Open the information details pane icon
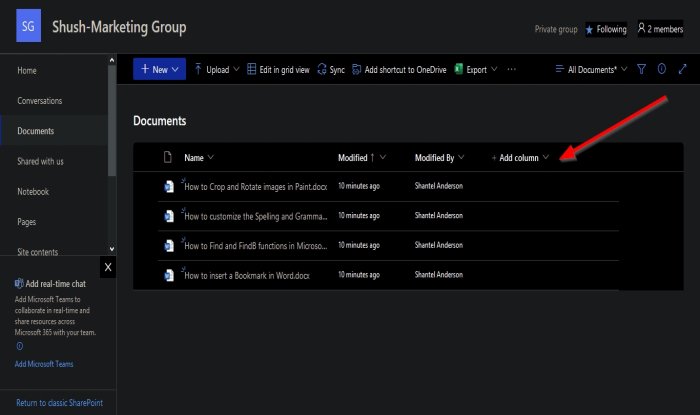The image size is (700, 415). [662, 70]
